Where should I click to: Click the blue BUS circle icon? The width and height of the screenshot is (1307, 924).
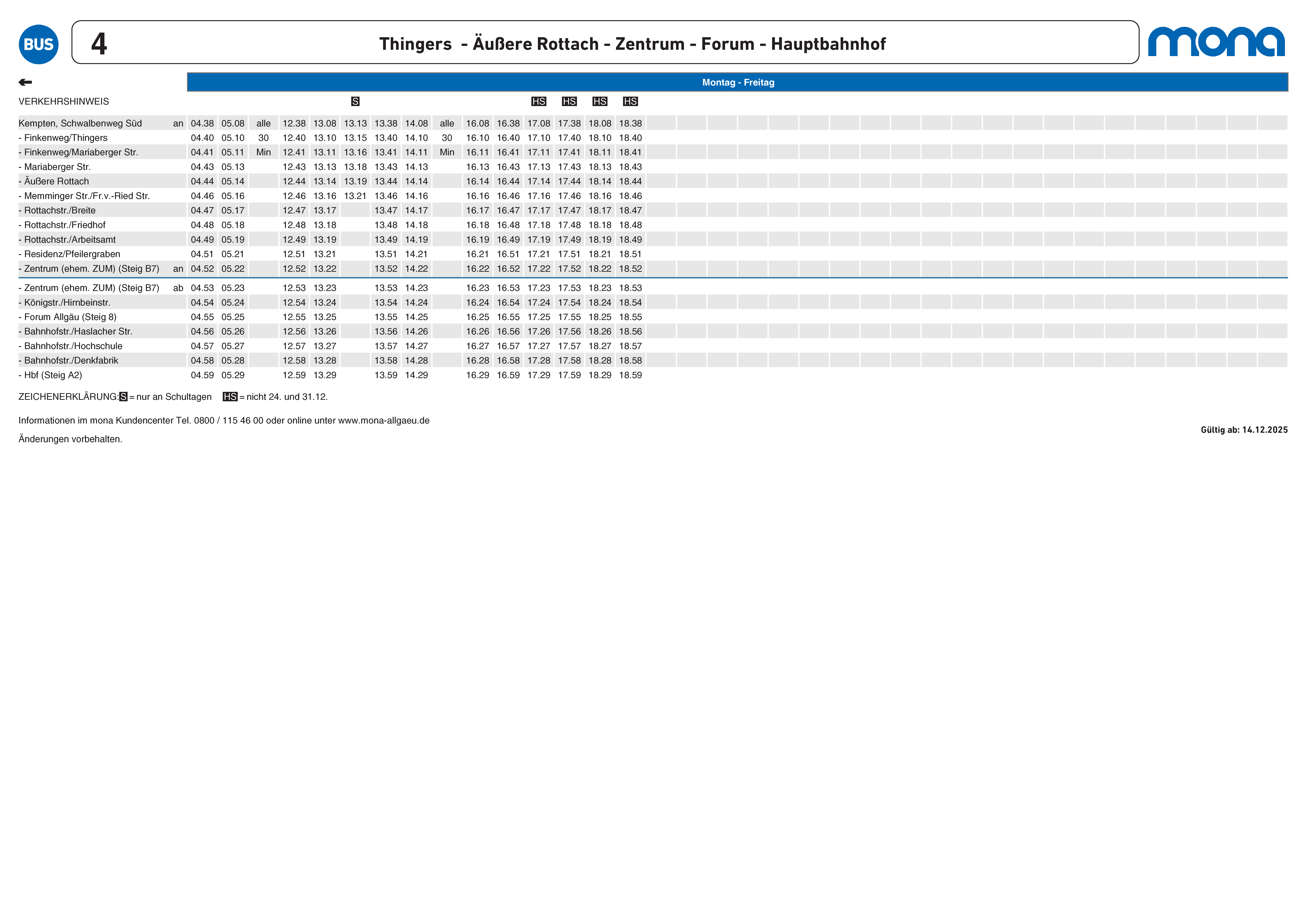pyautogui.click(x=39, y=44)
